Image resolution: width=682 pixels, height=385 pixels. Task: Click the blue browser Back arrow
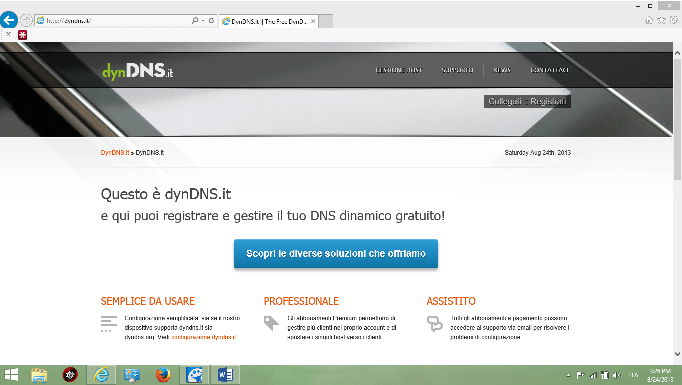click(9, 20)
